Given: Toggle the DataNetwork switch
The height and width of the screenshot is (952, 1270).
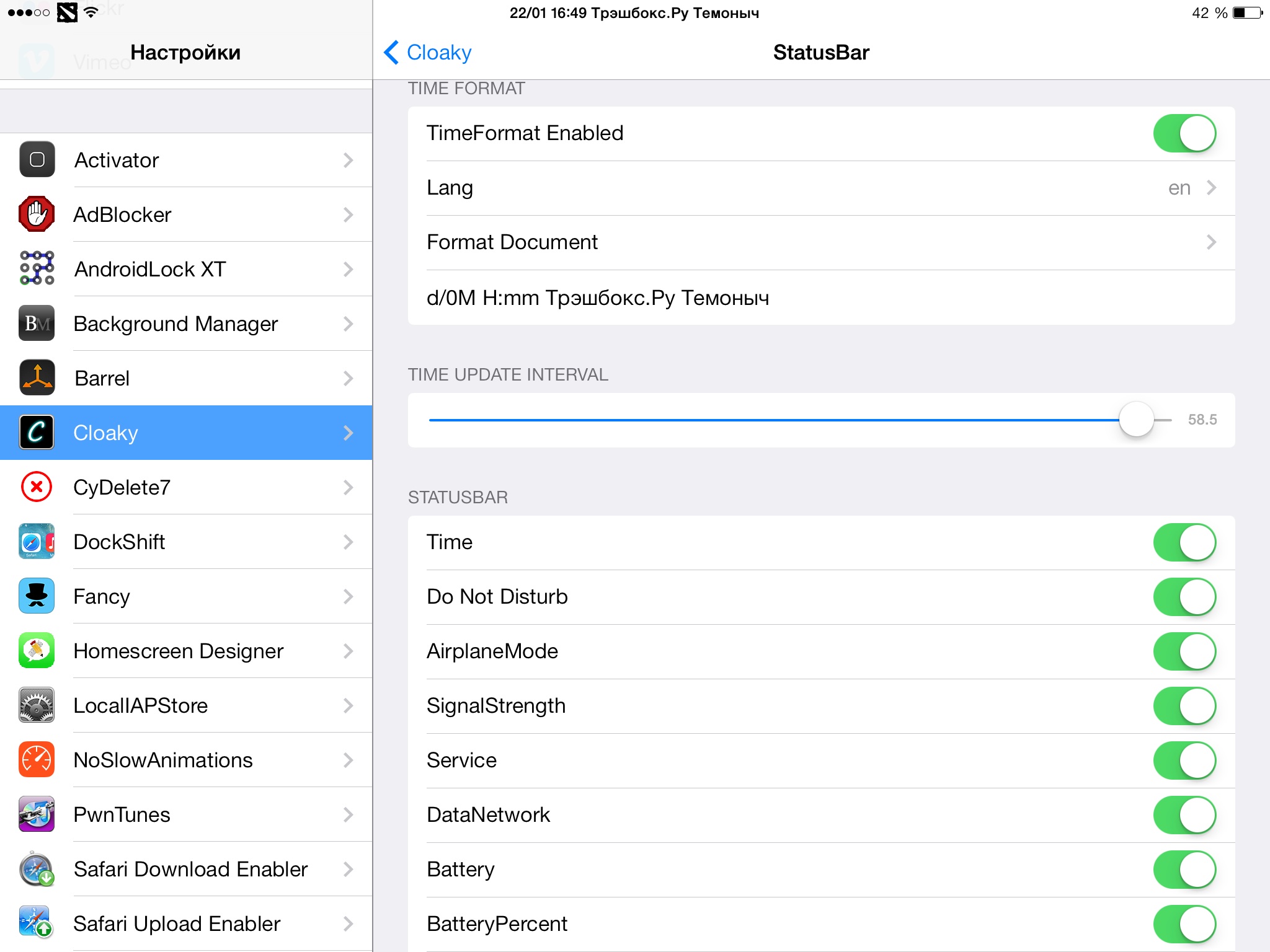Looking at the screenshot, I should (1184, 815).
